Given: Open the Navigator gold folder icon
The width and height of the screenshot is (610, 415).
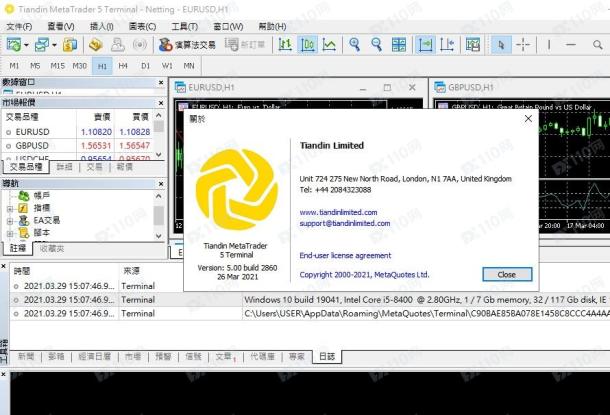Looking at the screenshot, I should click(95, 45).
